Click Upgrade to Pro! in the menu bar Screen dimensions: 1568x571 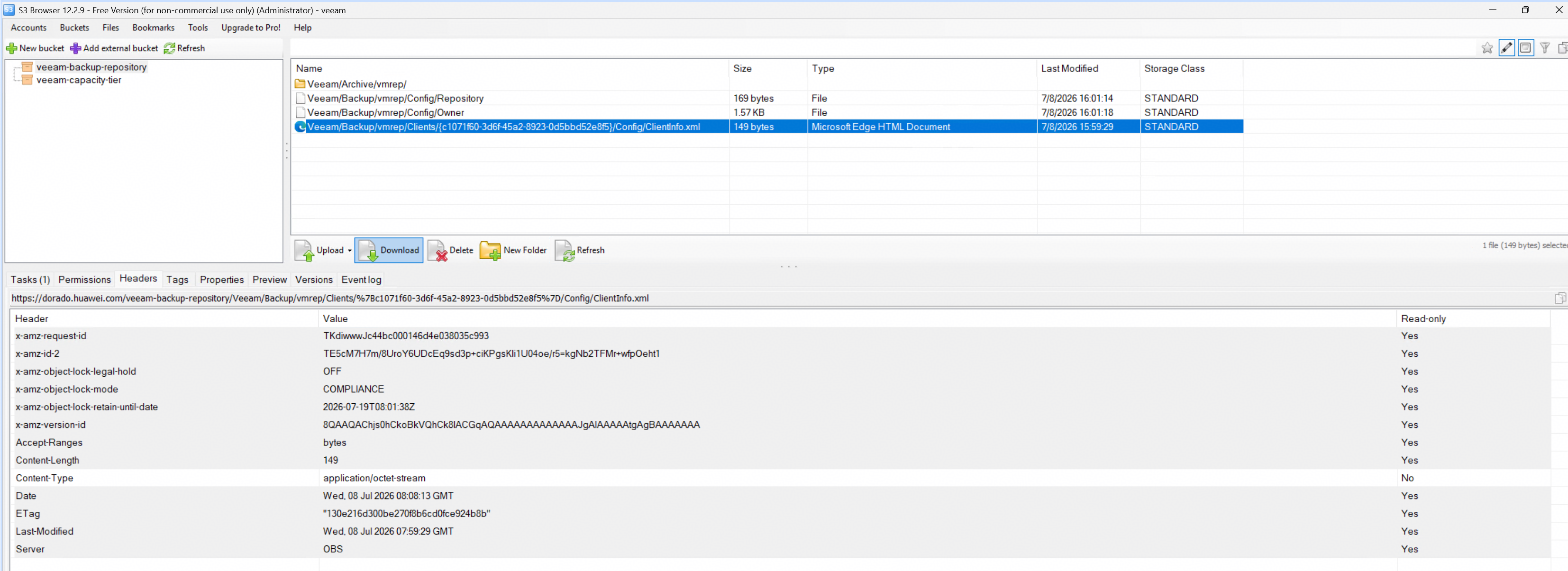[251, 27]
